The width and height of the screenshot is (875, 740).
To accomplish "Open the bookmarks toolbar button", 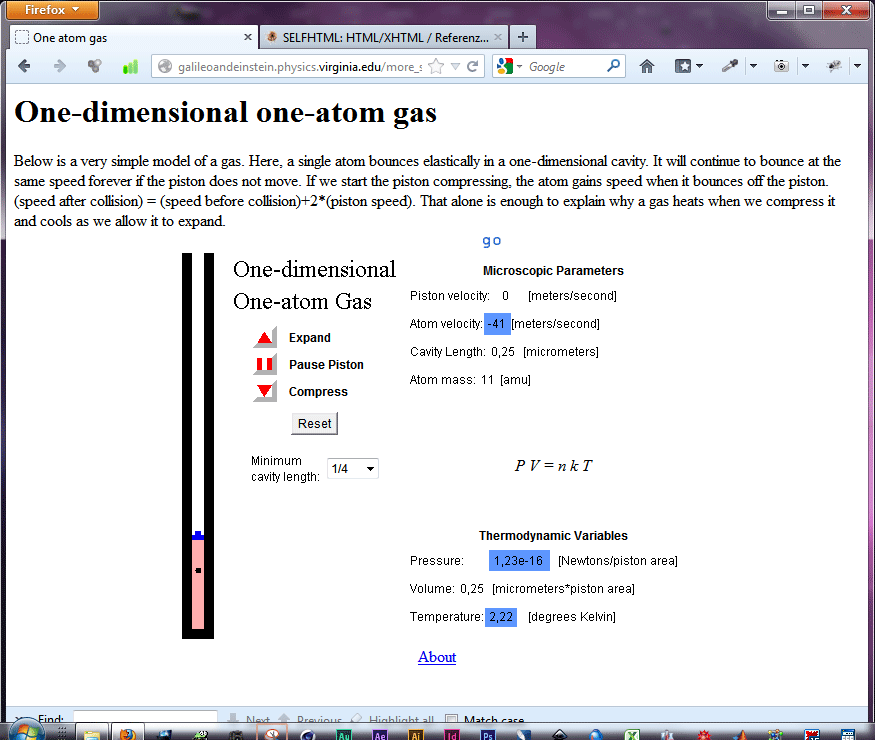I will point(686,66).
